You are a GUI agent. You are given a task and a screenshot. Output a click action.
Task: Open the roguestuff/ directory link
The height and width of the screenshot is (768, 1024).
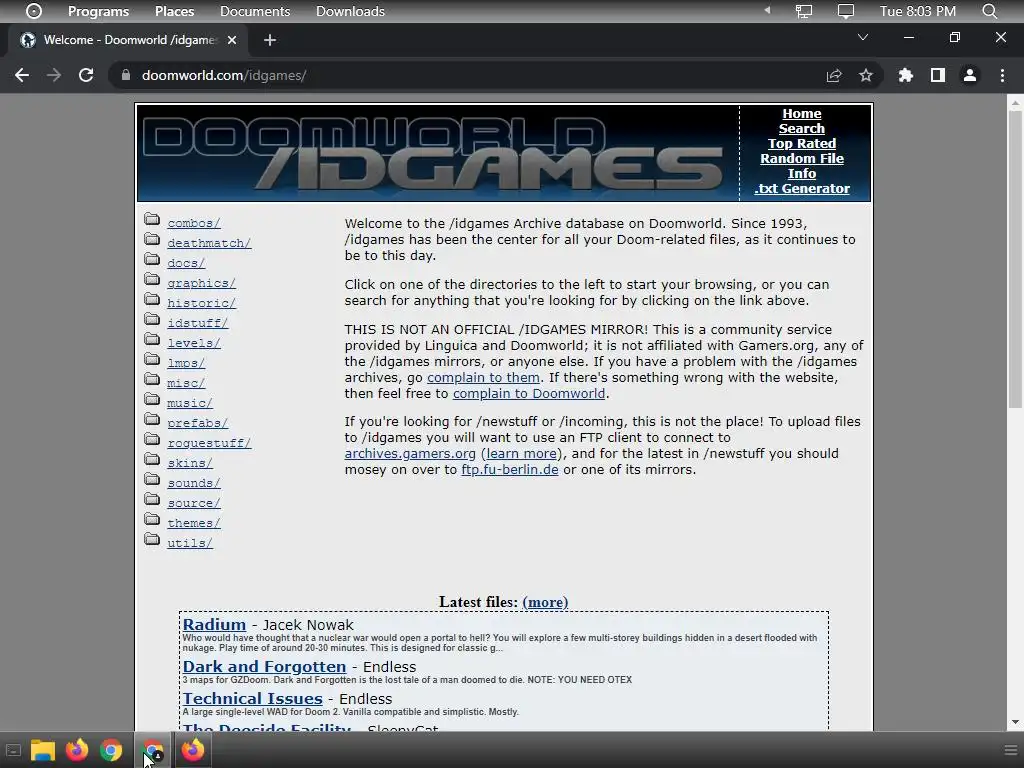click(x=209, y=443)
